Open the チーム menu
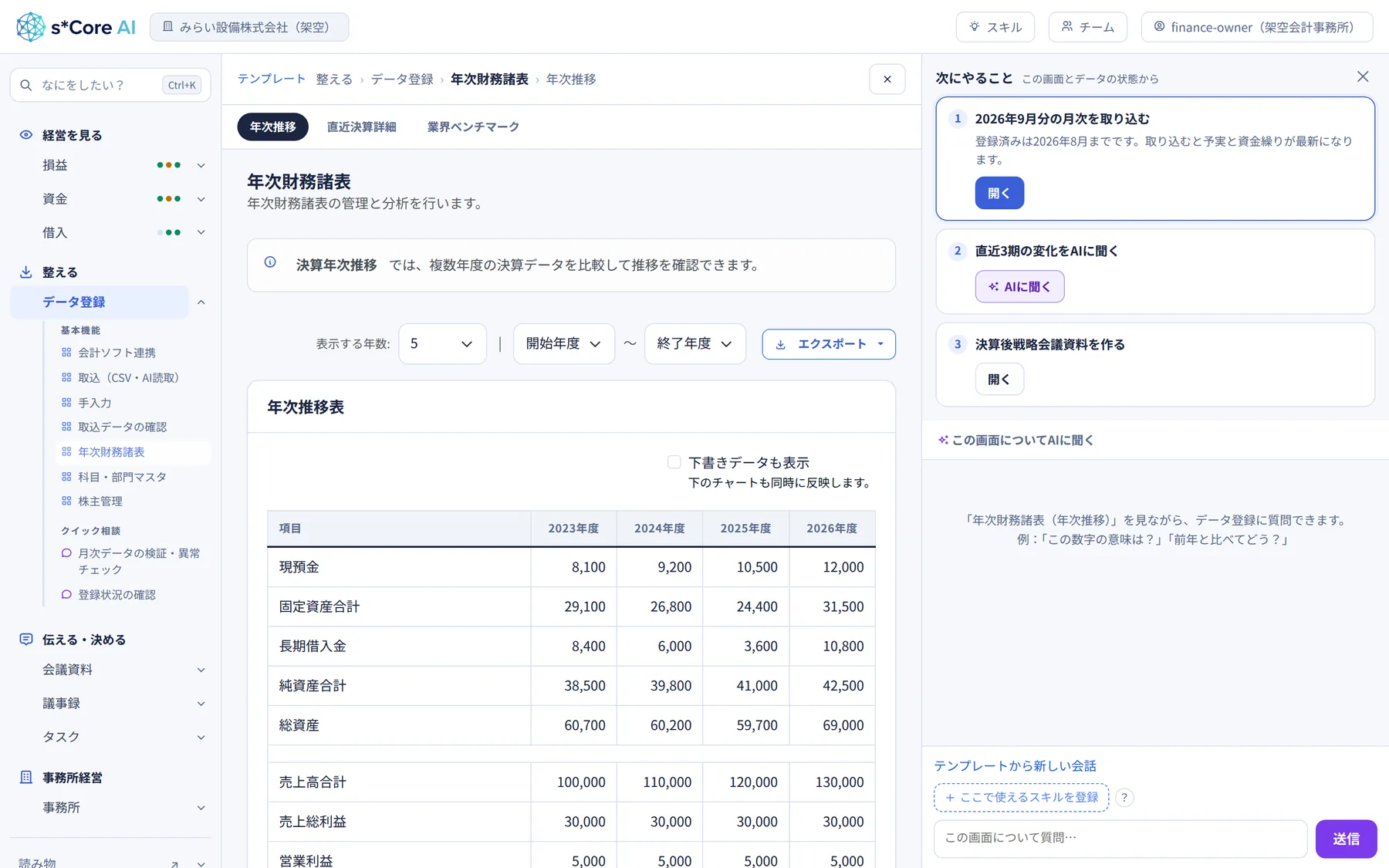The width and height of the screenshot is (1389, 868). (x=1088, y=27)
